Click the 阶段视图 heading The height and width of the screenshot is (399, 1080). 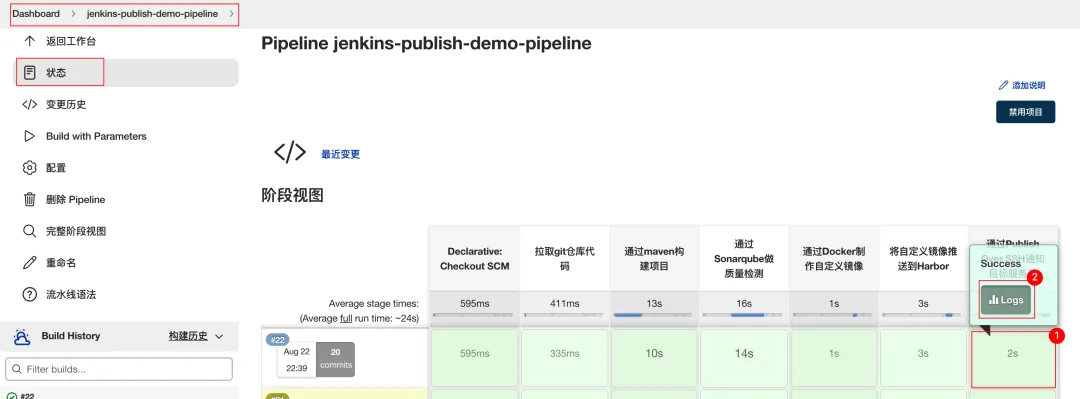pos(292,196)
